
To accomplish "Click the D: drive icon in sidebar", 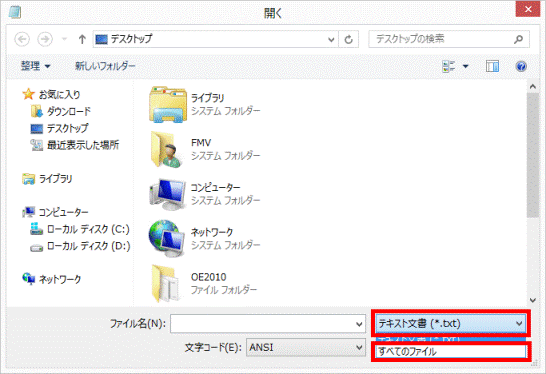I will [36, 248].
